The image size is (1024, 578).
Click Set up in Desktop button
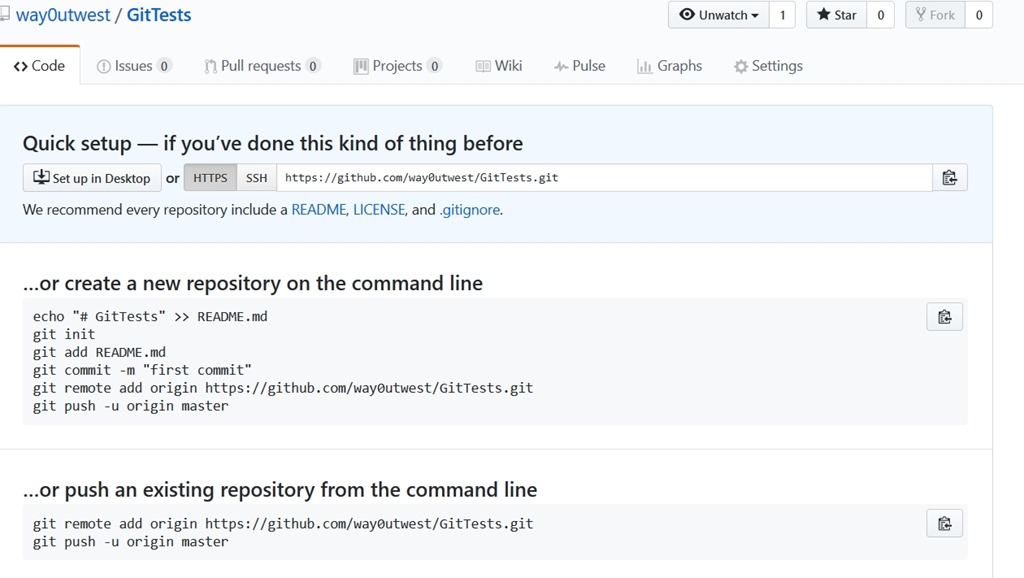[92, 178]
